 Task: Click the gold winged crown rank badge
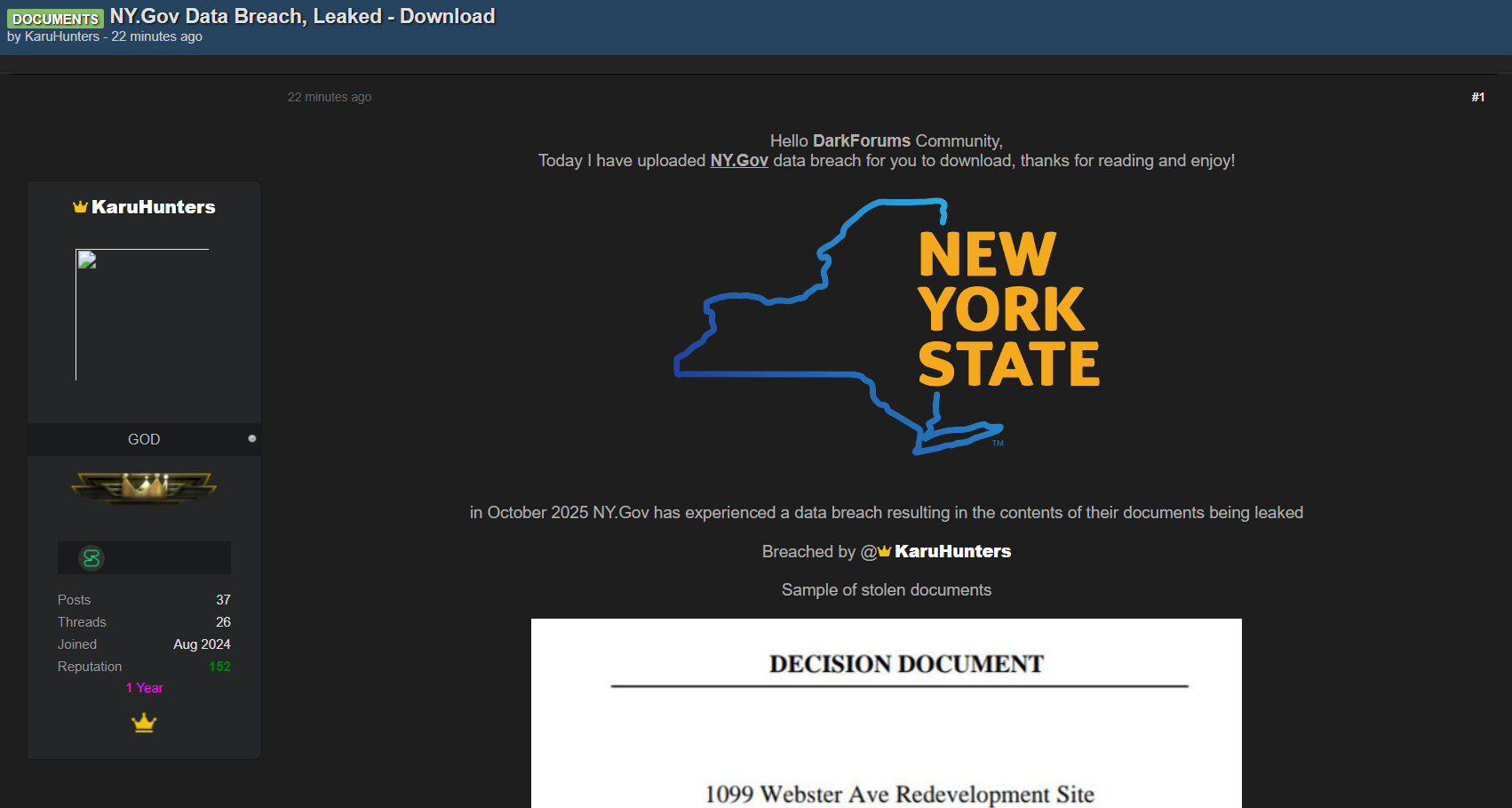(x=144, y=487)
